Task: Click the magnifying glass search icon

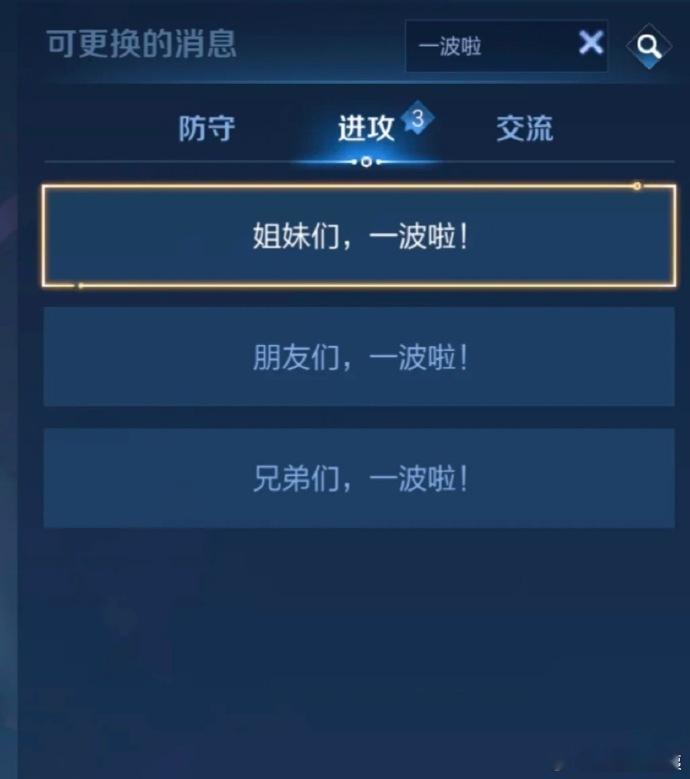Action: (x=649, y=47)
